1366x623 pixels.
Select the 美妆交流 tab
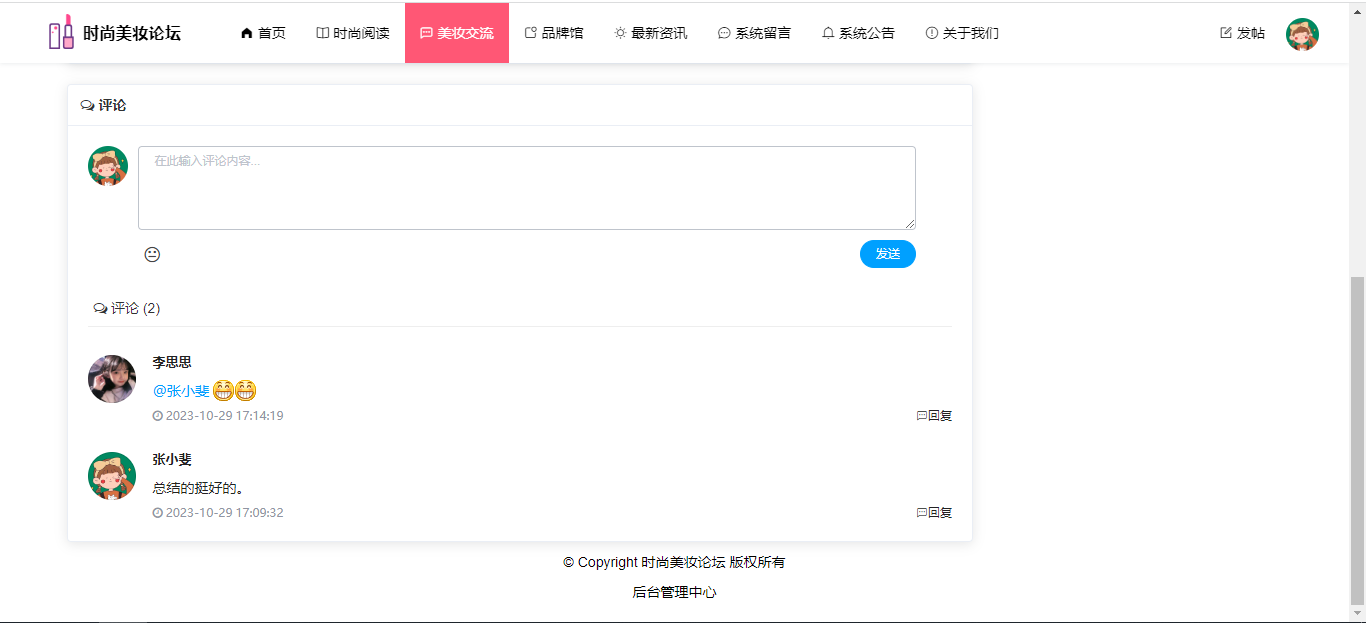coord(457,33)
